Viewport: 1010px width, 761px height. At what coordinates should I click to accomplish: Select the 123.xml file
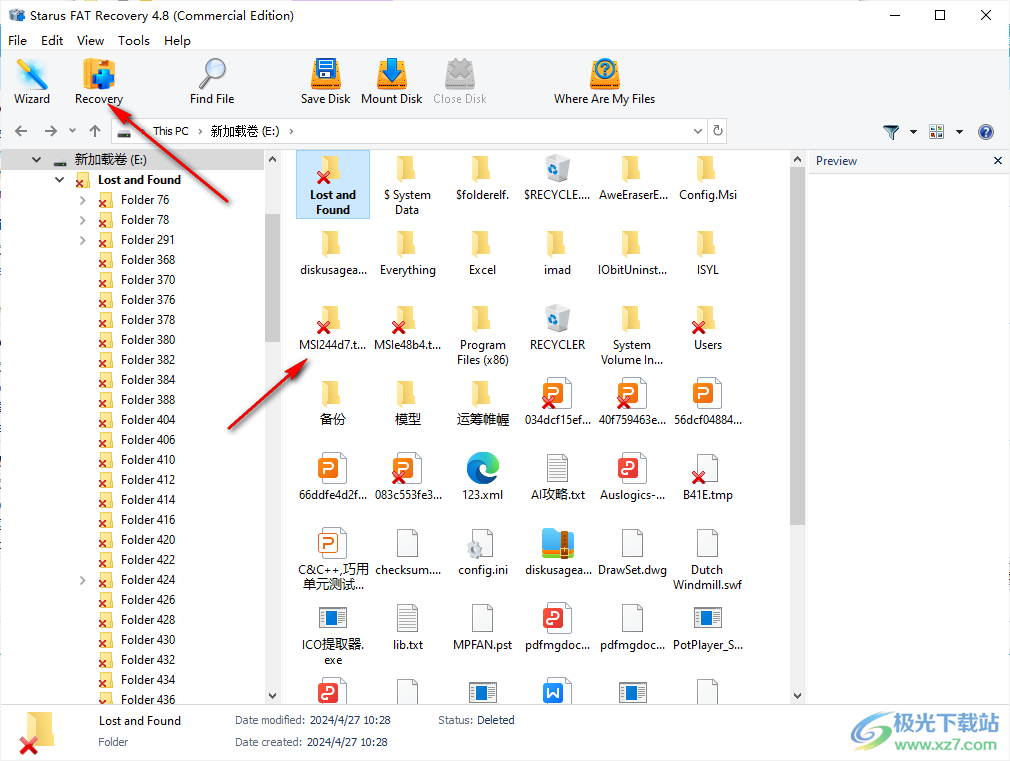(482, 475)
